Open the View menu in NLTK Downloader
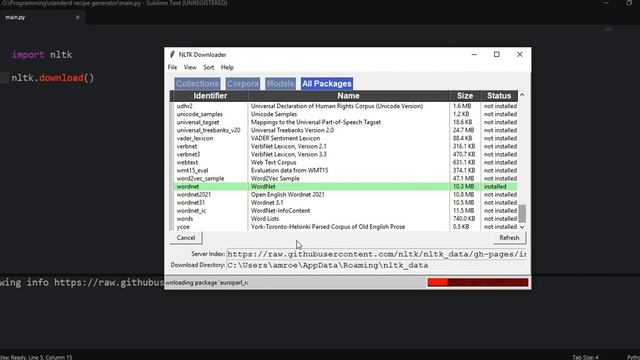Viewport: 640px width, 360px height. pos(190,67)
